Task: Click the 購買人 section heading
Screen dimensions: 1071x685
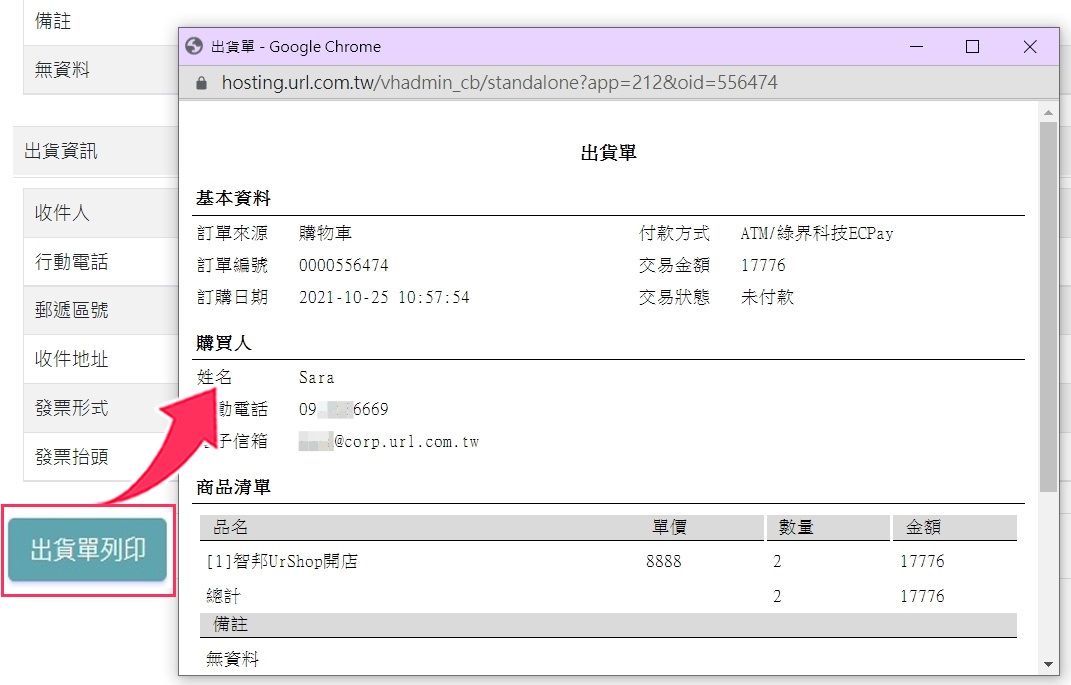Action: click(224, 343)
